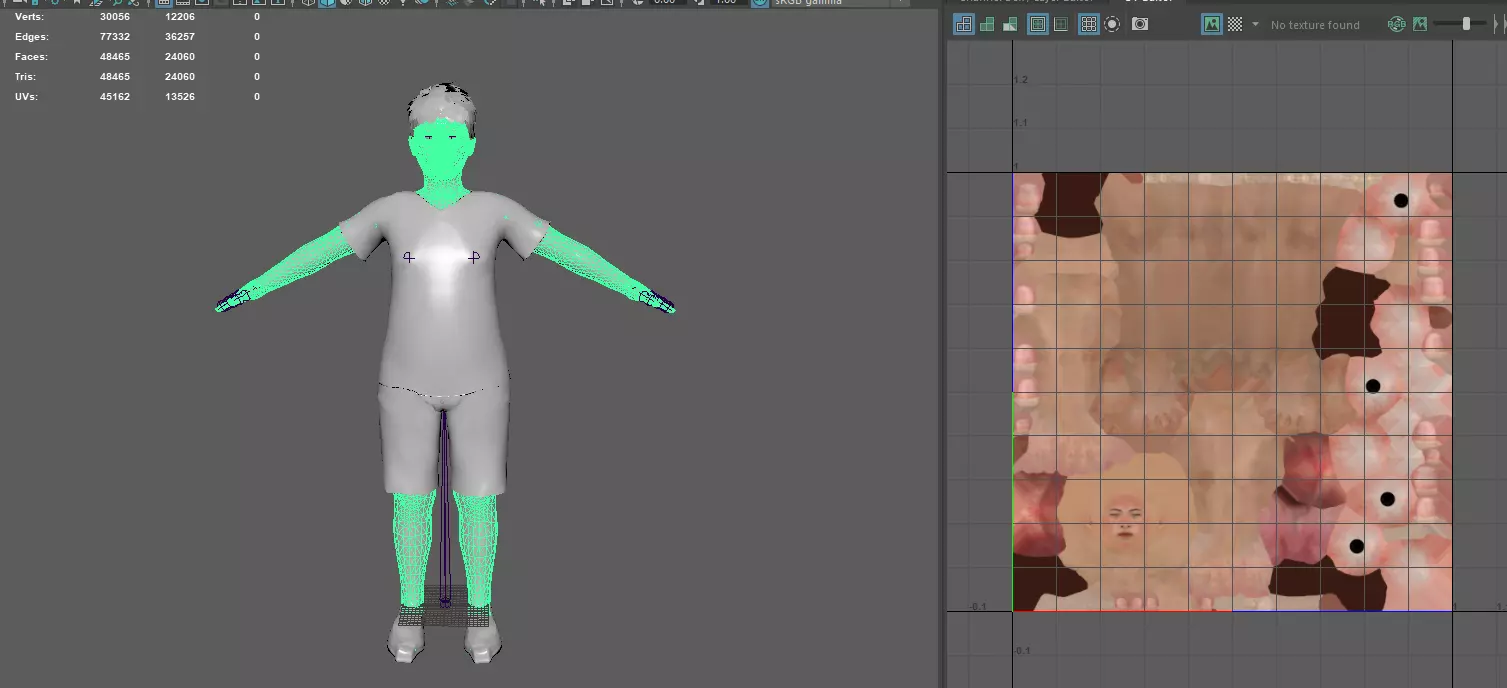Click the '1.1' grid label in UV Editor
Image resolution: width=1507 pixels, height=688 pixels.
1020,123
